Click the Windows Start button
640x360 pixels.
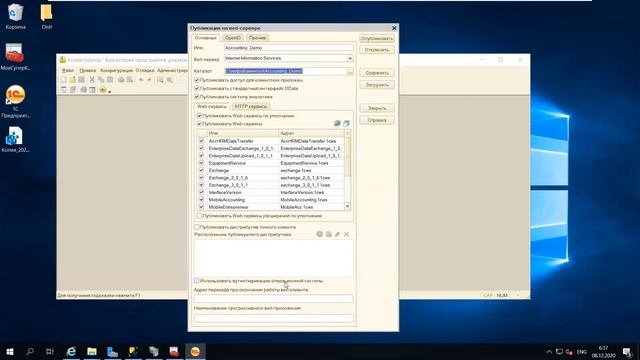tap(10, 351)
